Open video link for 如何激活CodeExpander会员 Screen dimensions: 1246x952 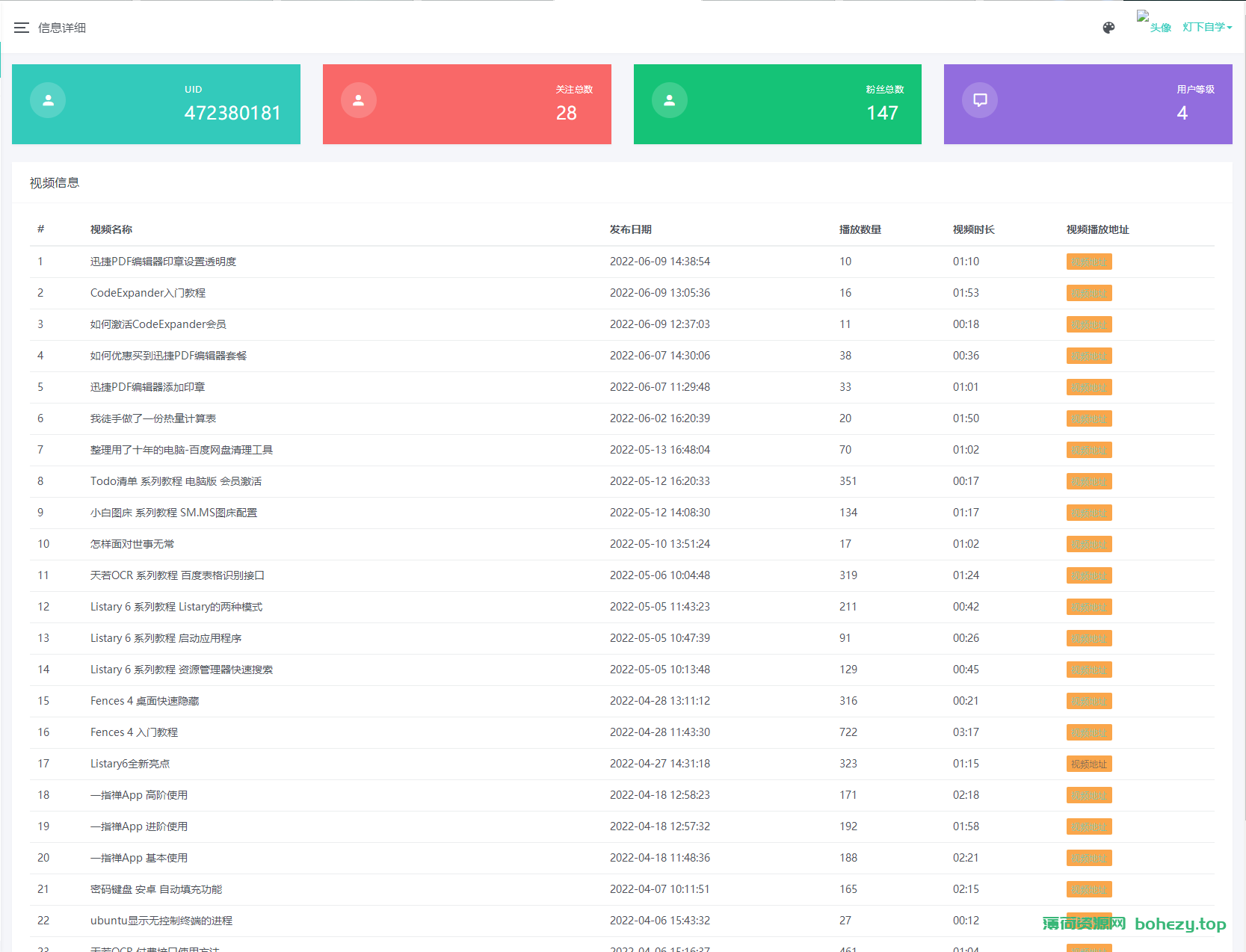(x=1089, y=324)
